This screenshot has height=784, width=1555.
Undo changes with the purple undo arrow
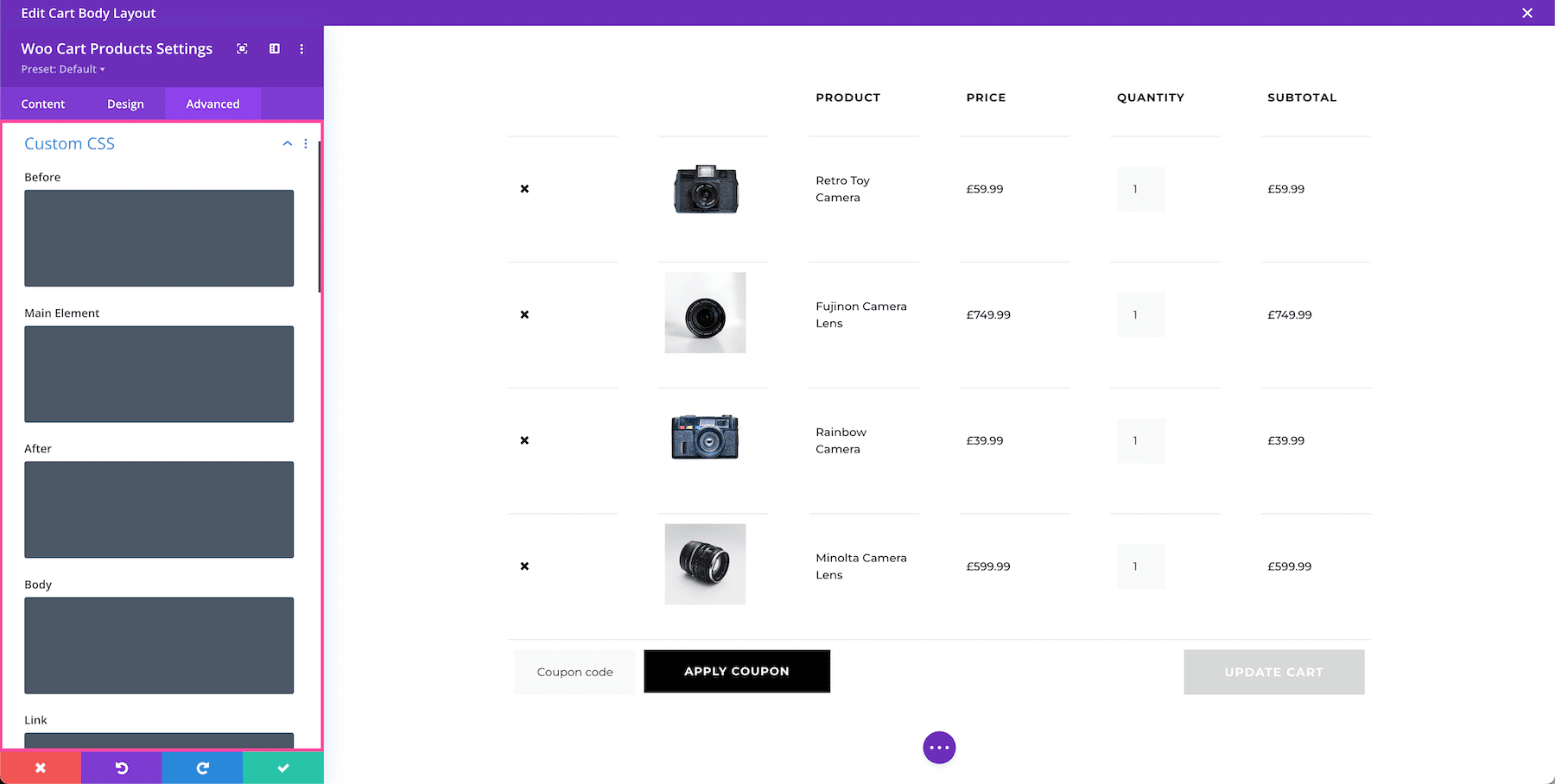pyautogui.click(x=121, y=767)
